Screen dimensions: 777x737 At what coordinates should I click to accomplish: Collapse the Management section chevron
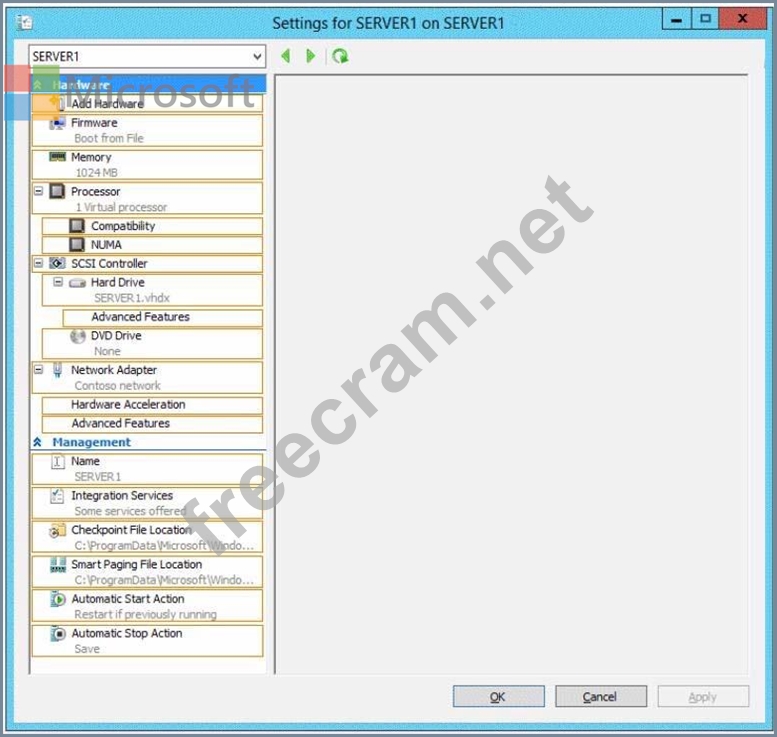click(38, 442)
